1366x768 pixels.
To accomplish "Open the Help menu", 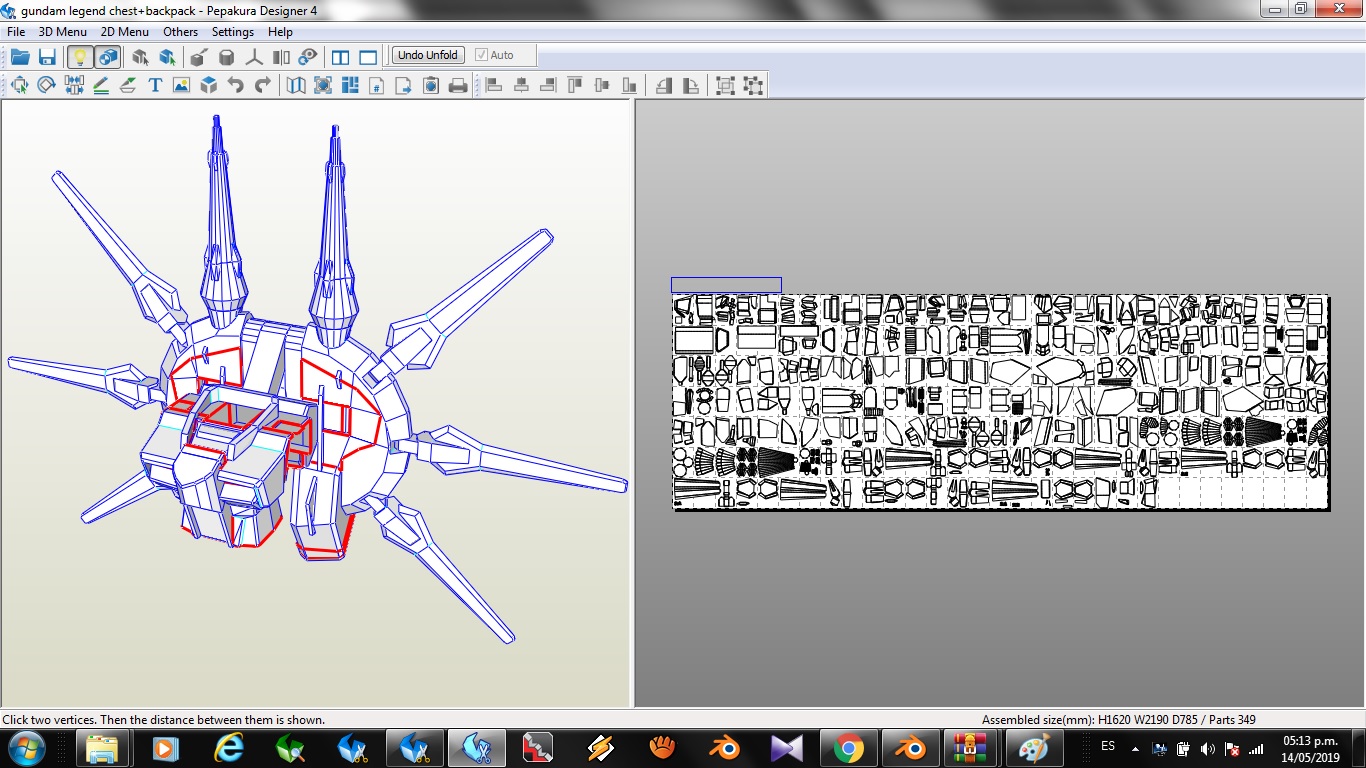I will pyautogui.click(x=280, y=32).
